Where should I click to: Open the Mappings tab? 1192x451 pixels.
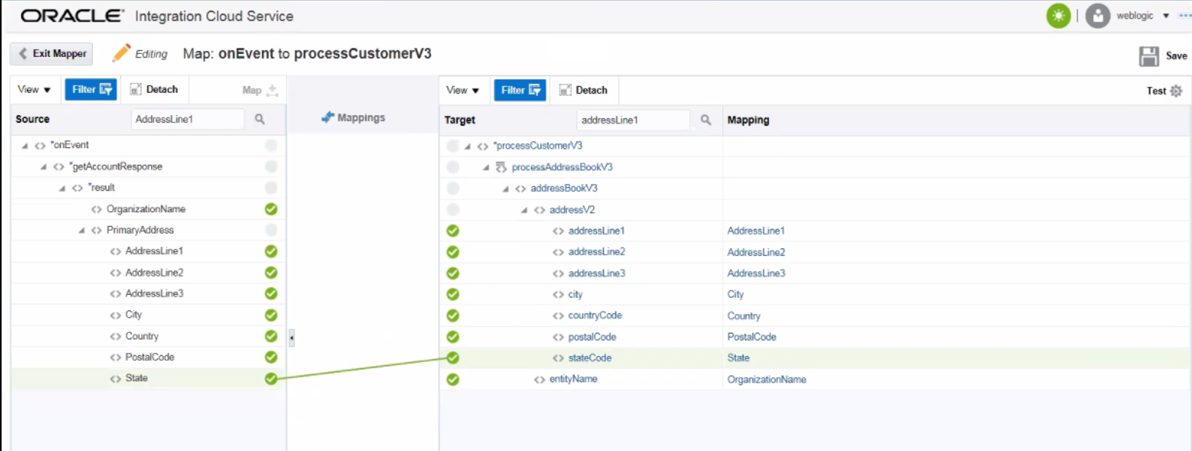pyautogui.click(x=353, y=118)
